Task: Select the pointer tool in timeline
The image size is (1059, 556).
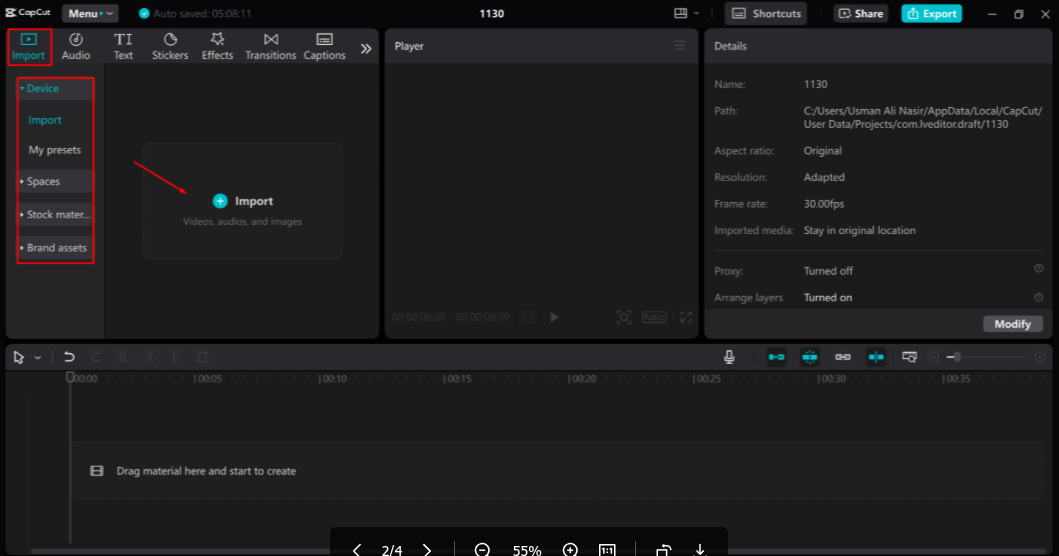Action: pyautogui.click(x=18, y=357)
